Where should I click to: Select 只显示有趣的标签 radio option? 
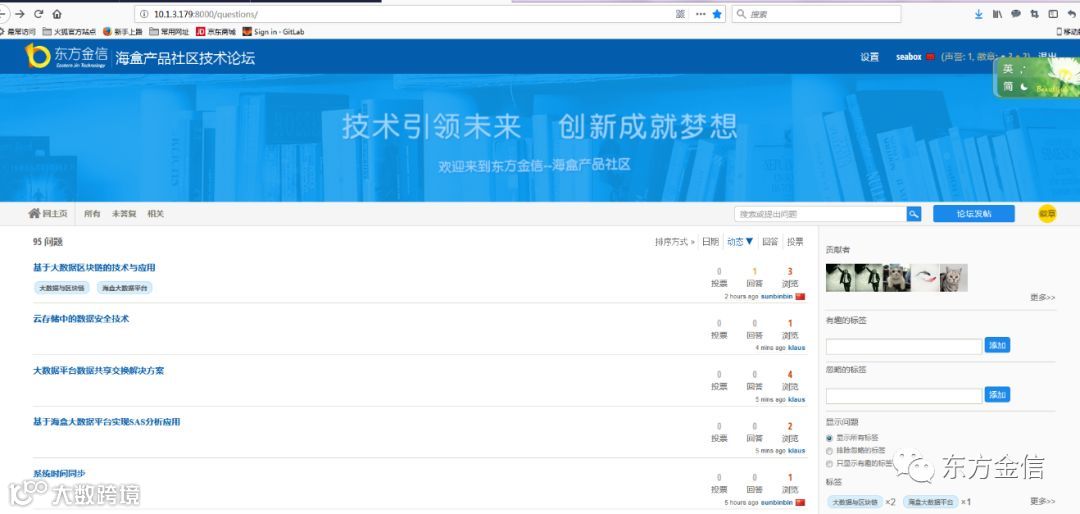[829, 463]
